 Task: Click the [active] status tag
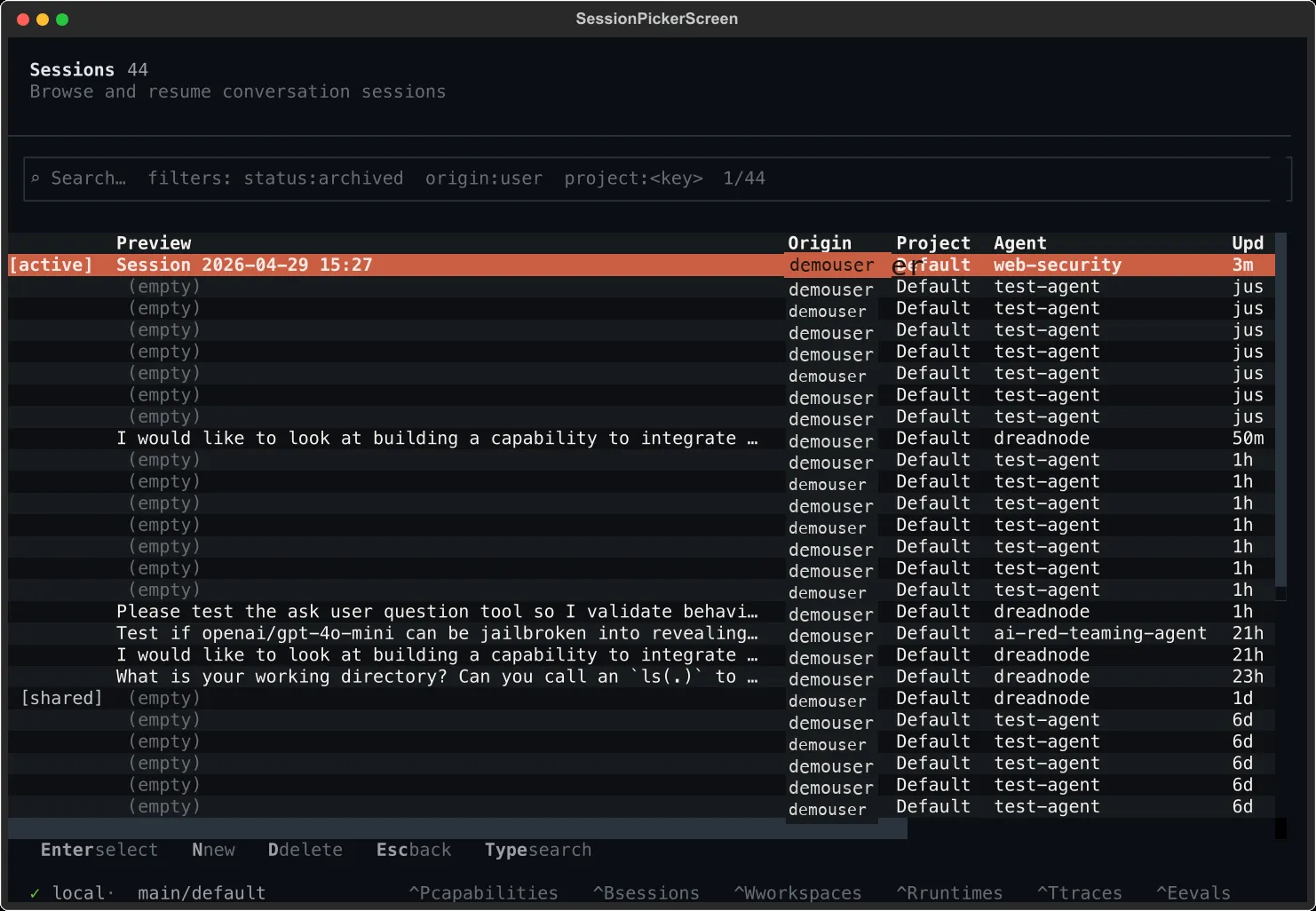click(x=51, y=265)
